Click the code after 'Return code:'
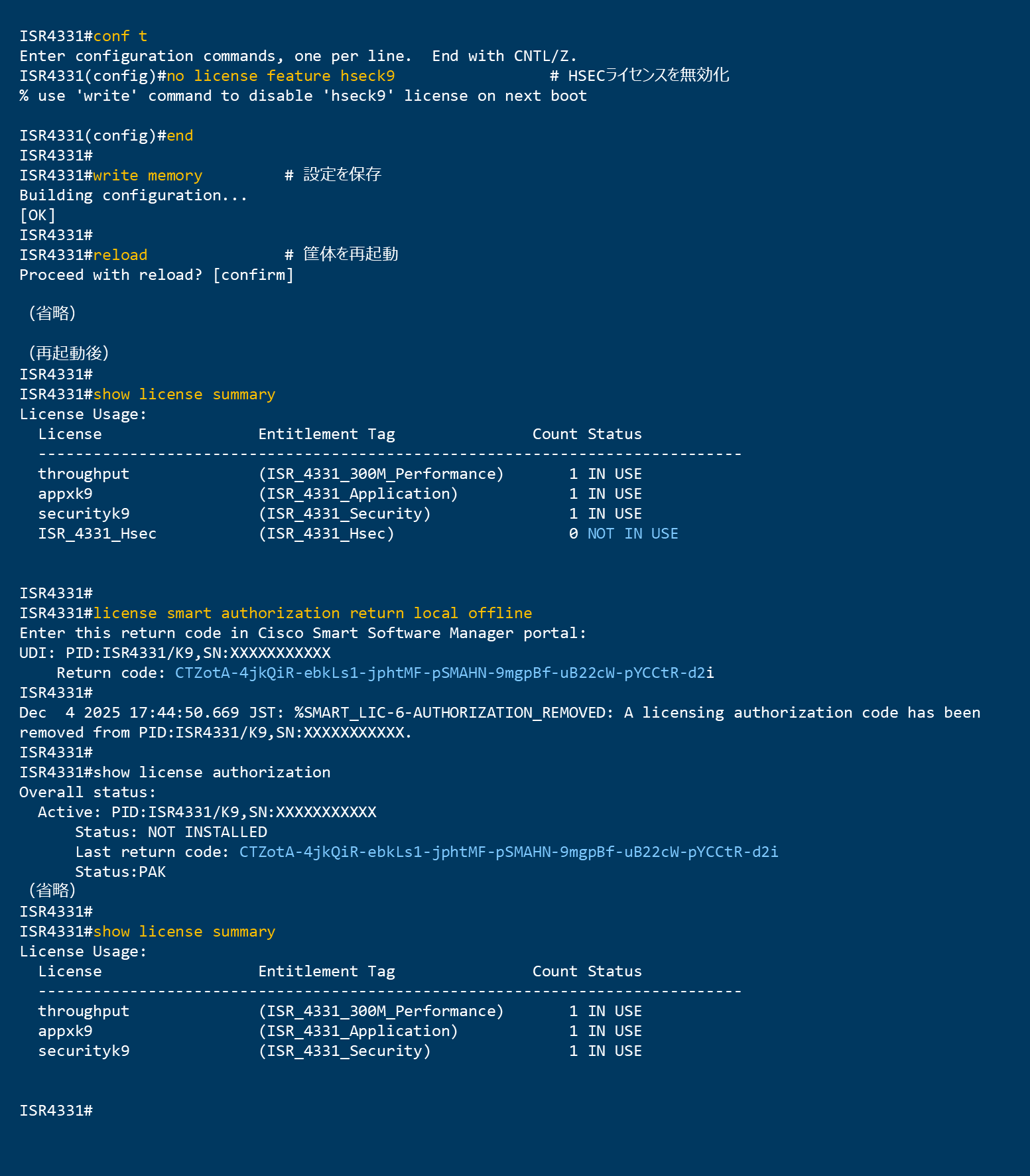 click(x=444, y=673)
